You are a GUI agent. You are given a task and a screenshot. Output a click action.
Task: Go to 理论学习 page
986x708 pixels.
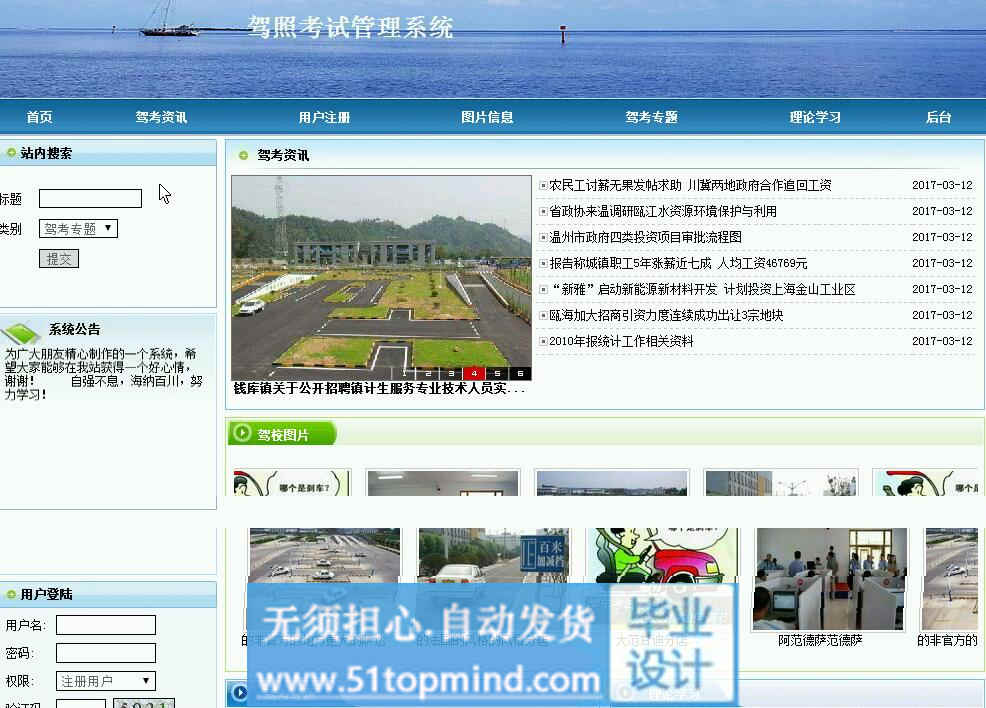pyautogui.click(x=815, y=117)
